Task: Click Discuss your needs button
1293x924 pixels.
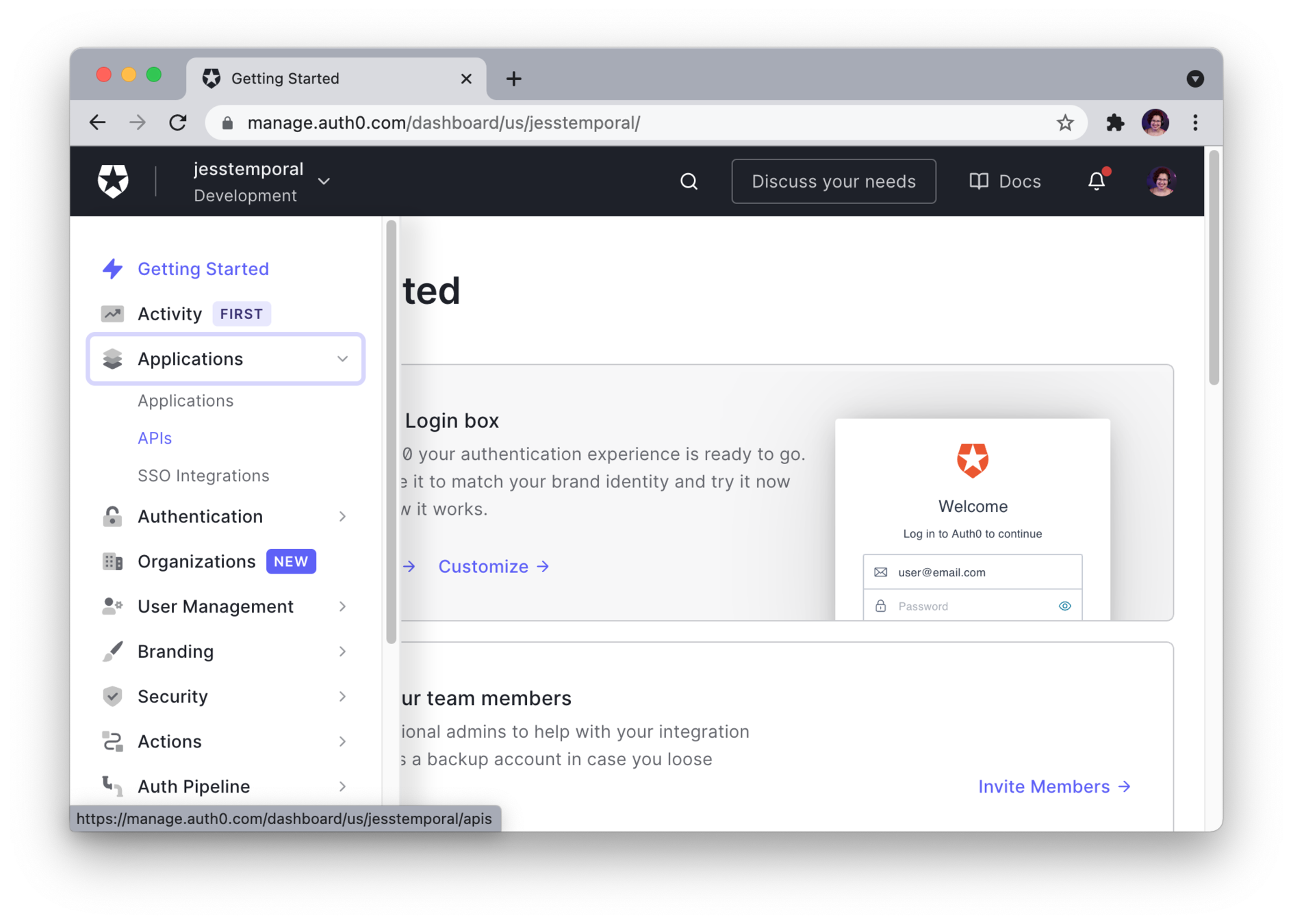Action: coord(833,181)
